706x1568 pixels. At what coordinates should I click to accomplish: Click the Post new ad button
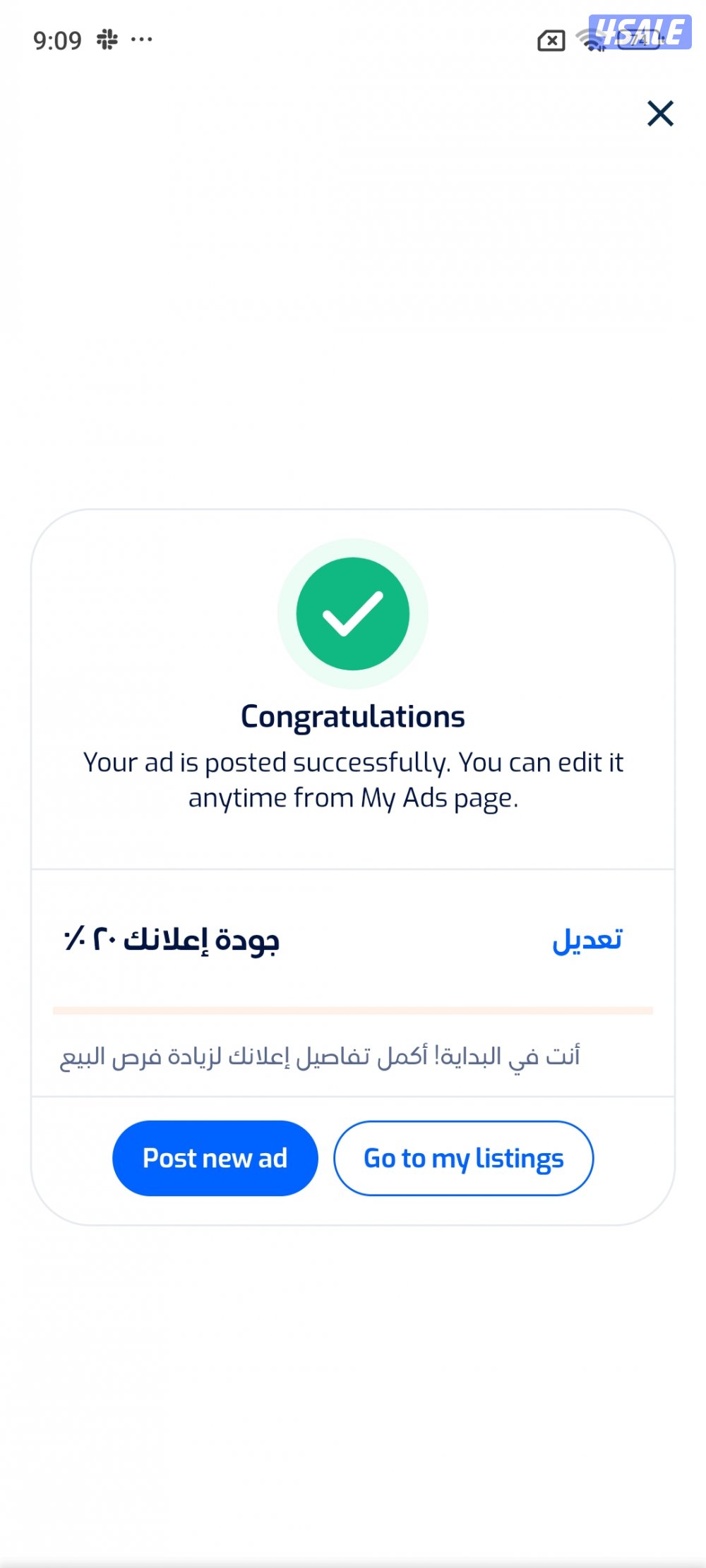[x=215, y=1158]
